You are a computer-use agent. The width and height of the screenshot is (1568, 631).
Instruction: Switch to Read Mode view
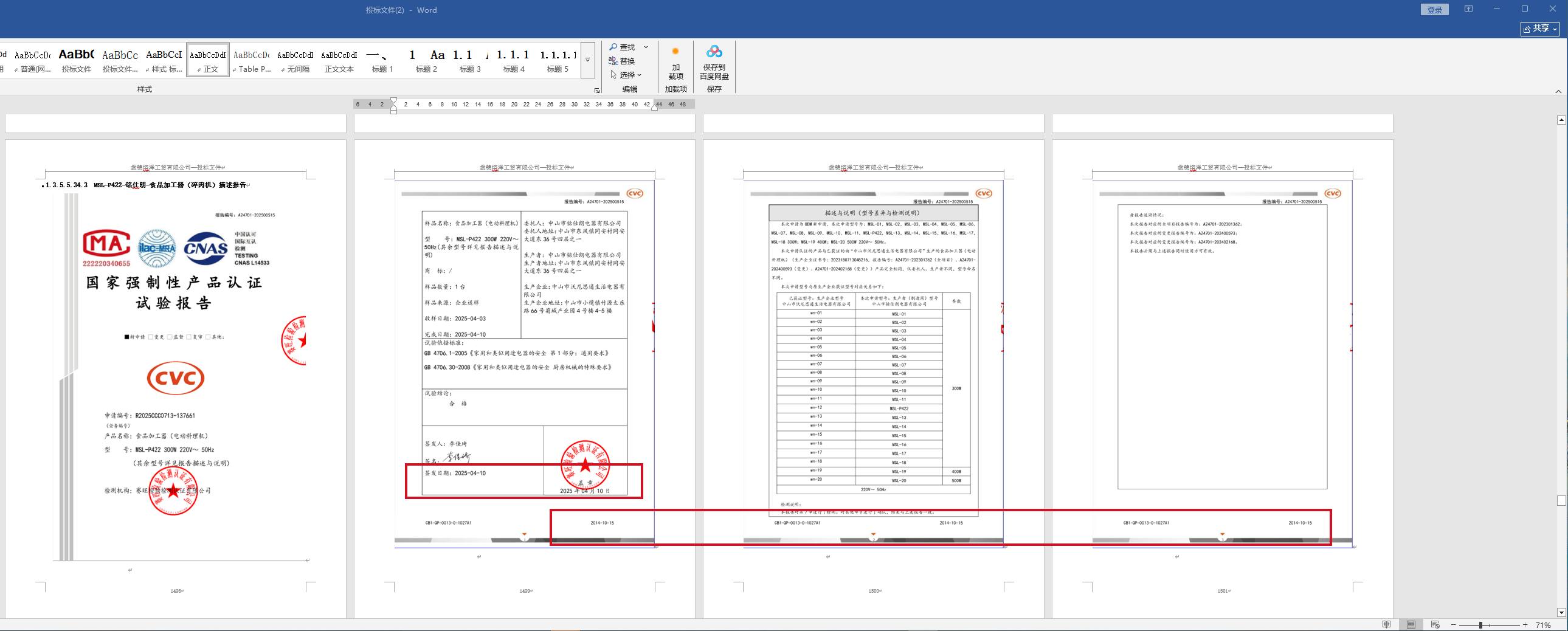pos(1386,625)
